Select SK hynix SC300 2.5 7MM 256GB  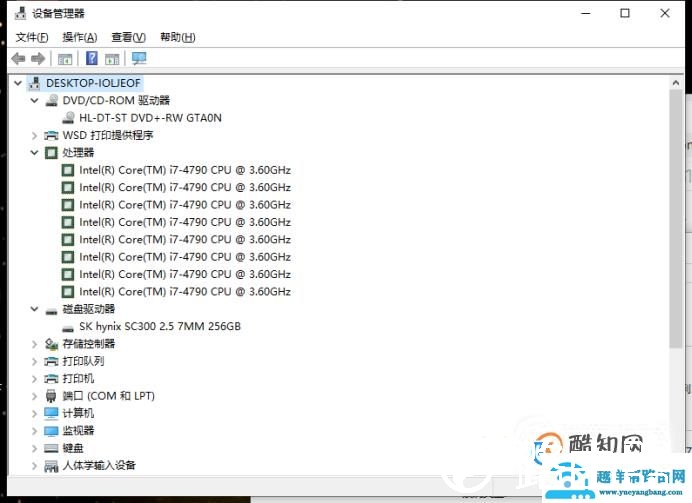(x=160, y=327)
